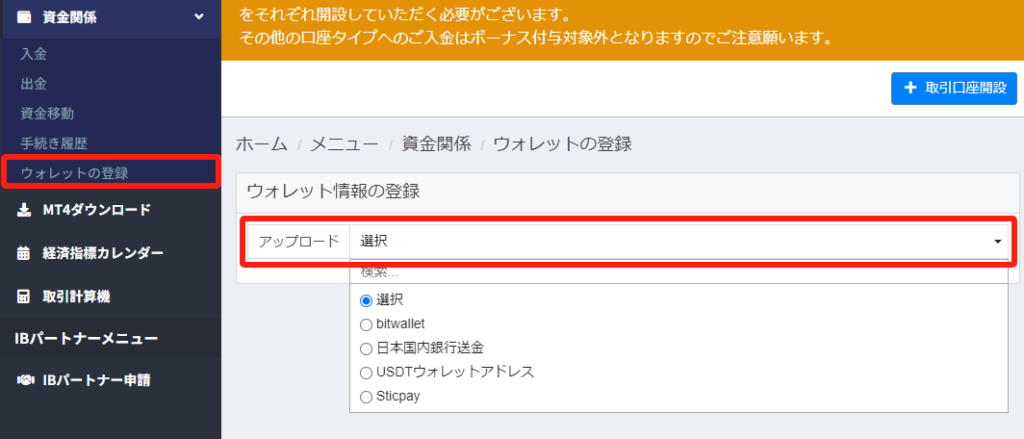Select 日本国内銀行送金 radio option
This screenshot has width=1024, height=439.
pyautogui.click(x=365, y=348)
